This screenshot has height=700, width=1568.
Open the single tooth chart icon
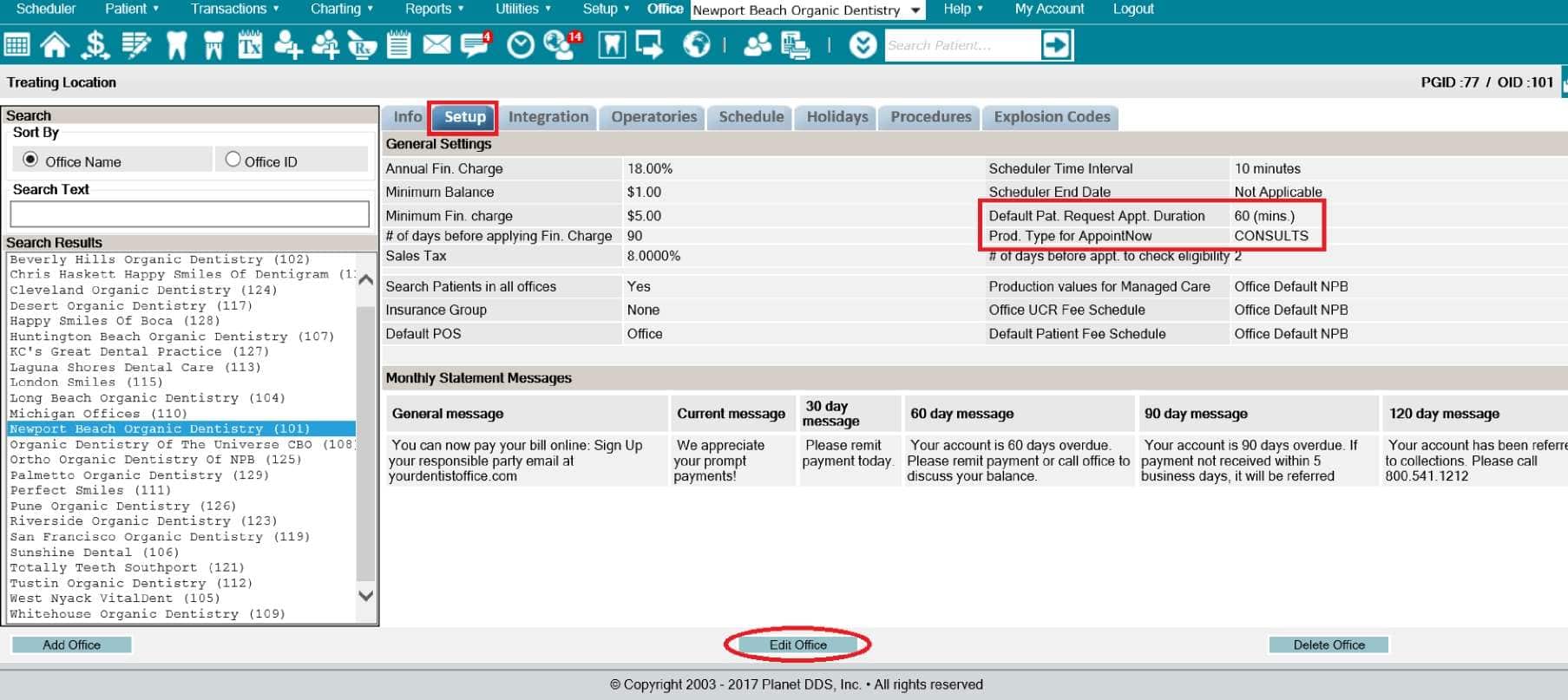tap(176, 45)
